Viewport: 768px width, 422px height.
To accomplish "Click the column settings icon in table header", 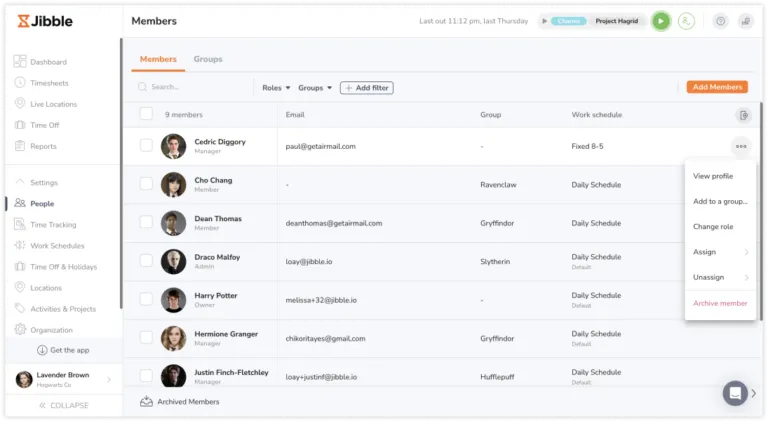I will 742,115.
